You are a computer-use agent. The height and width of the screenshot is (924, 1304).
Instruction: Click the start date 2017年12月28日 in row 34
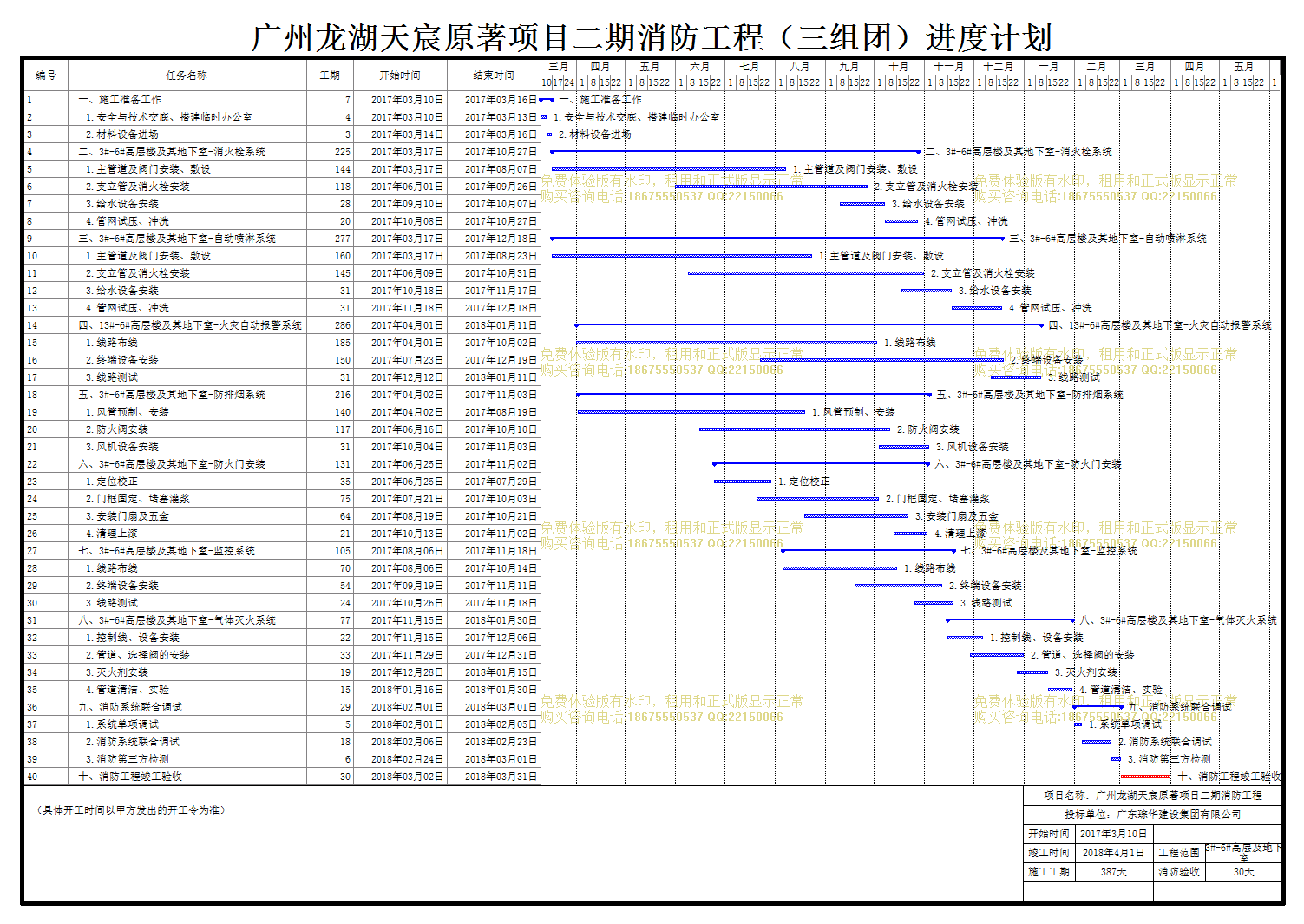[407, 672]
